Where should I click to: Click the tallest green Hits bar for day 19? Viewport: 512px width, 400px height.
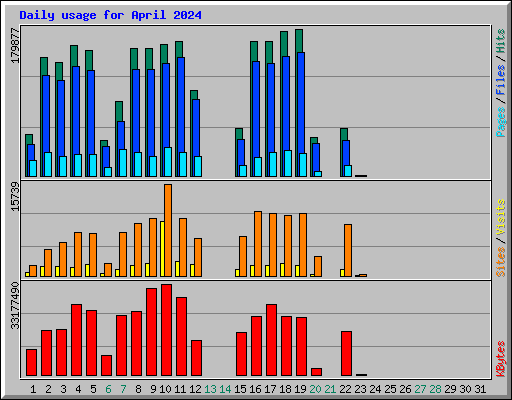[x=299, y=40]
